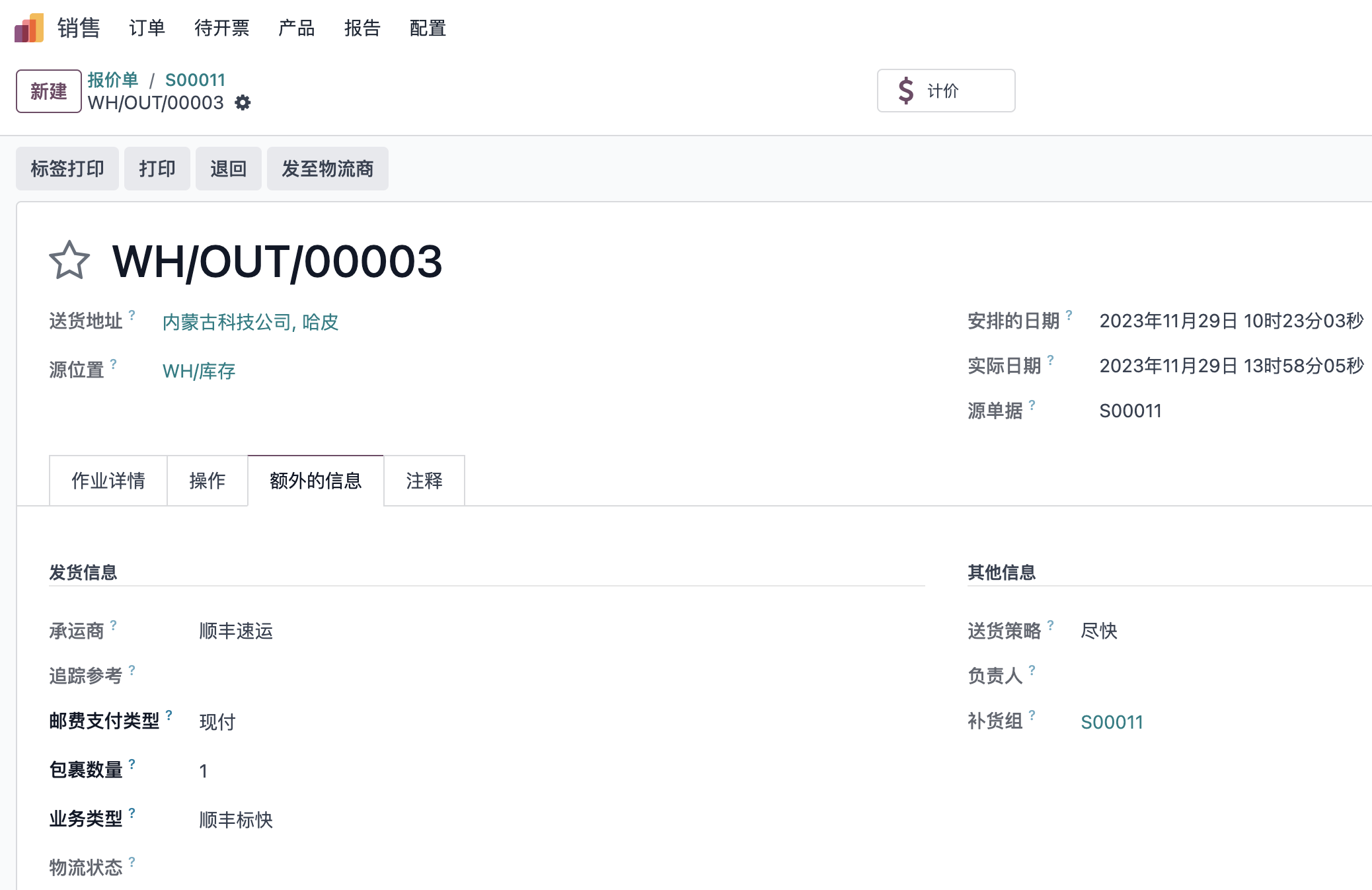Click the 发货信息 section heading
This screenshot has height=890, width=1372.
click(83, 572)
